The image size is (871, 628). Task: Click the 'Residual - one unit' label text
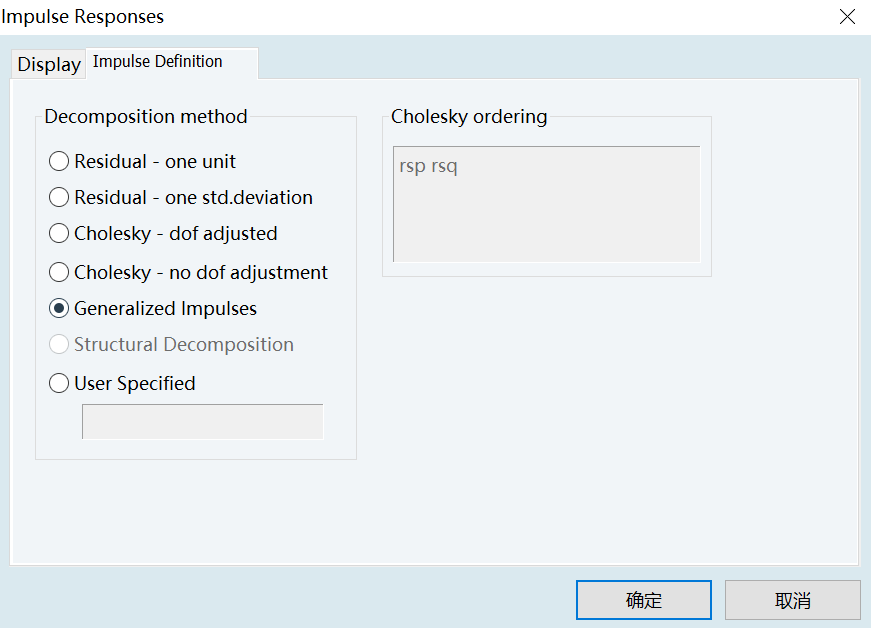pyautogui.click(x=155, y=161)
